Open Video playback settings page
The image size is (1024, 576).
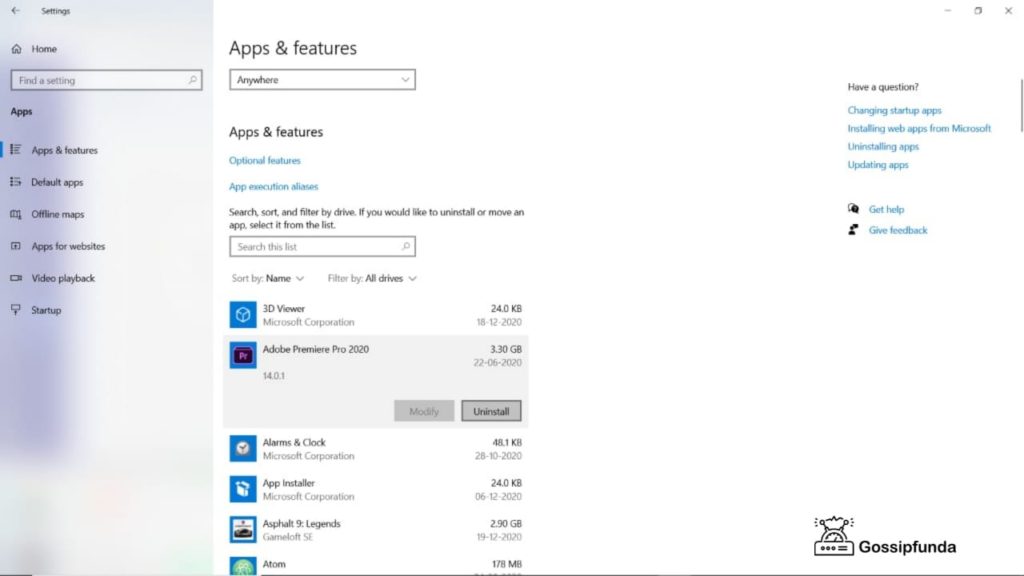tap(63, 278)
